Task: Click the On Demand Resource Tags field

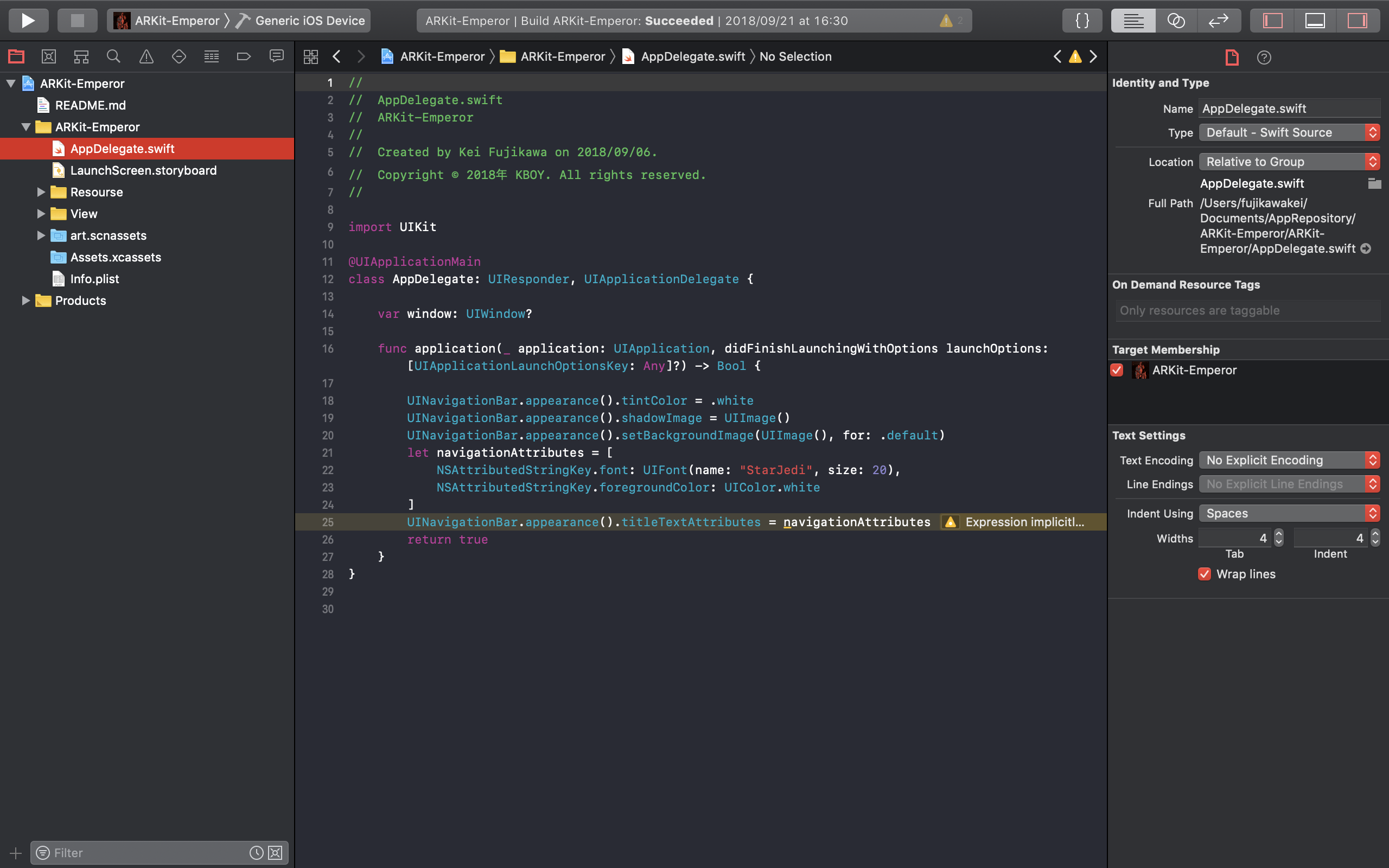Action: [1248, 310]
